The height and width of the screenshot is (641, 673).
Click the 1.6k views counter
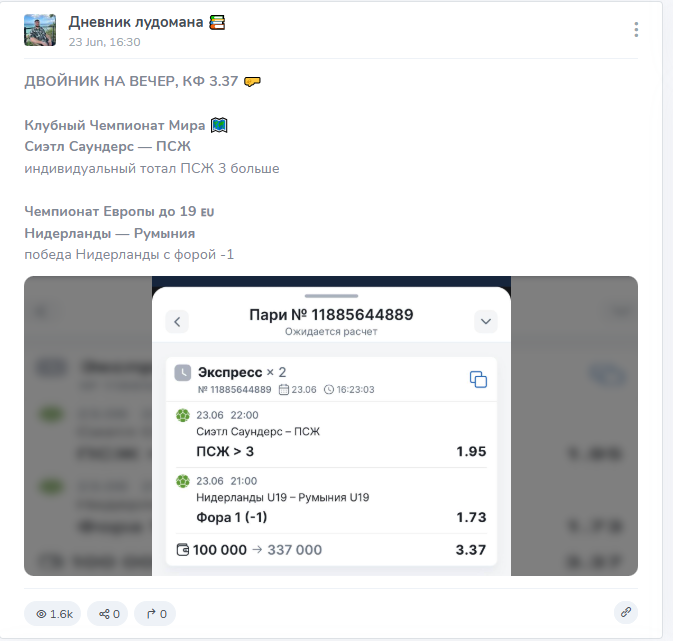(55, 614)
